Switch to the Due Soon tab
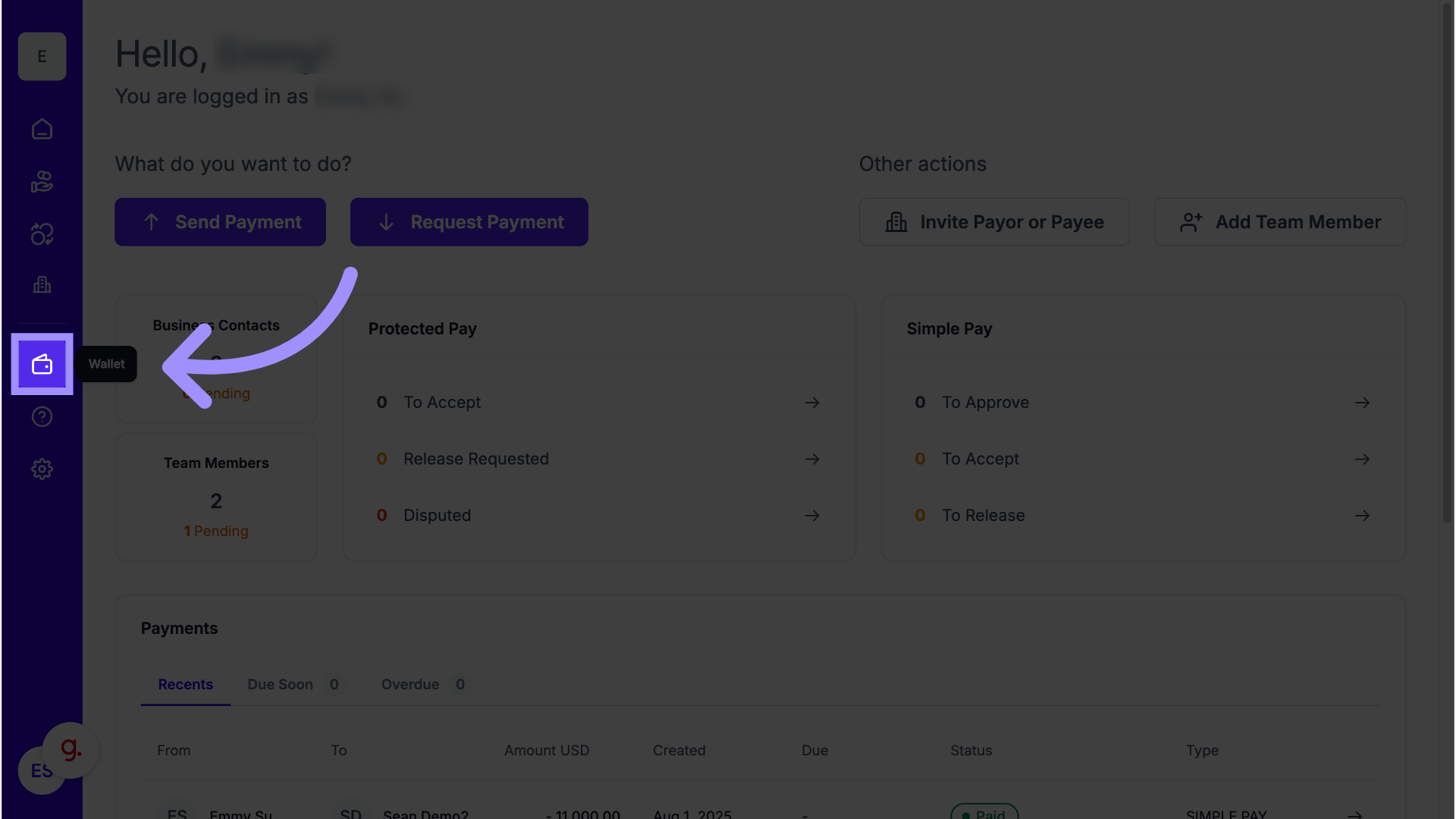 pos(281,685)
